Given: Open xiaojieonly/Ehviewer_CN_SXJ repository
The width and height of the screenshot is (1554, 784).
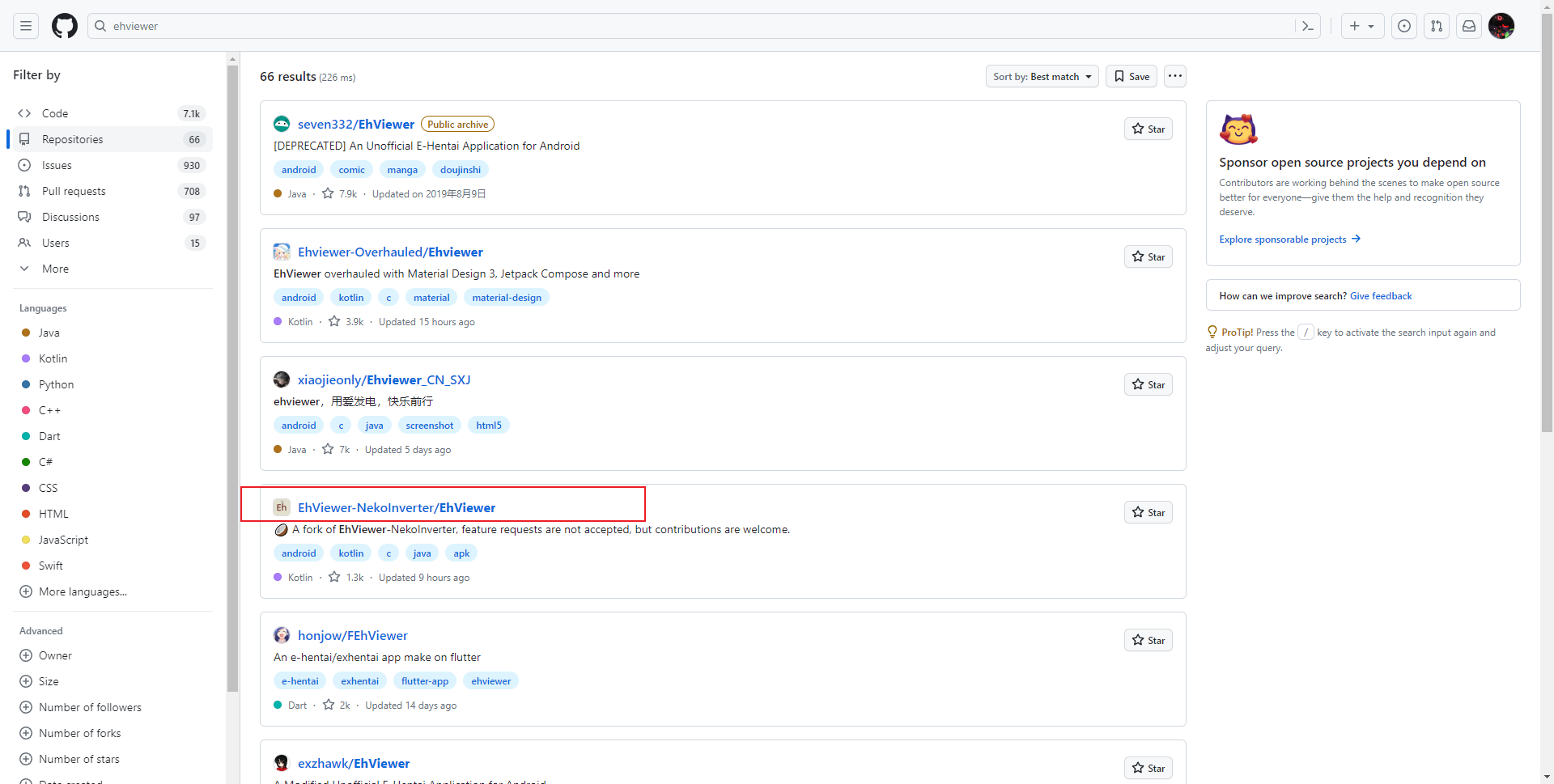Looking at the screenshot, I should tap(384, 379).
